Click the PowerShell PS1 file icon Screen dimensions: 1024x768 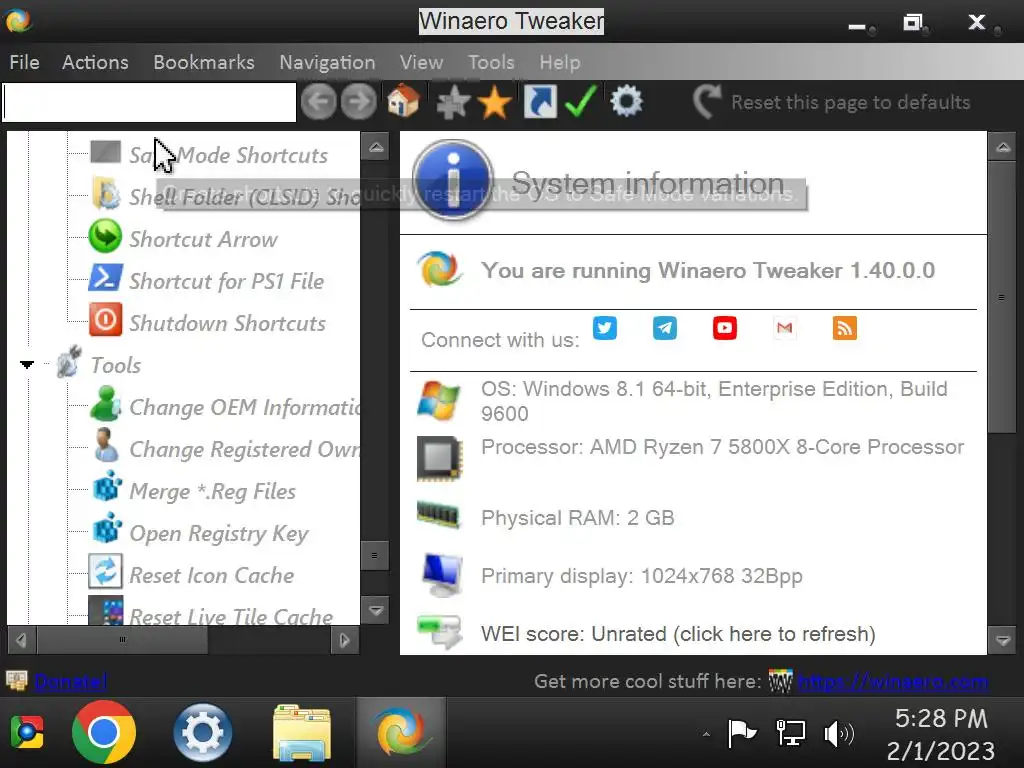click(104, 278)
